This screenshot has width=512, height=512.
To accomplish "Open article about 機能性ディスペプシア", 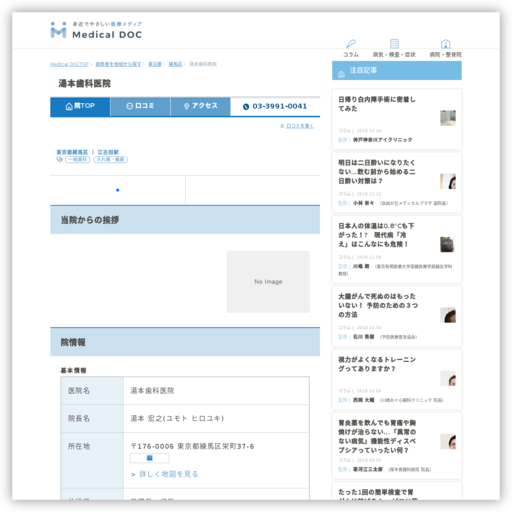I will tap(377, 436).
